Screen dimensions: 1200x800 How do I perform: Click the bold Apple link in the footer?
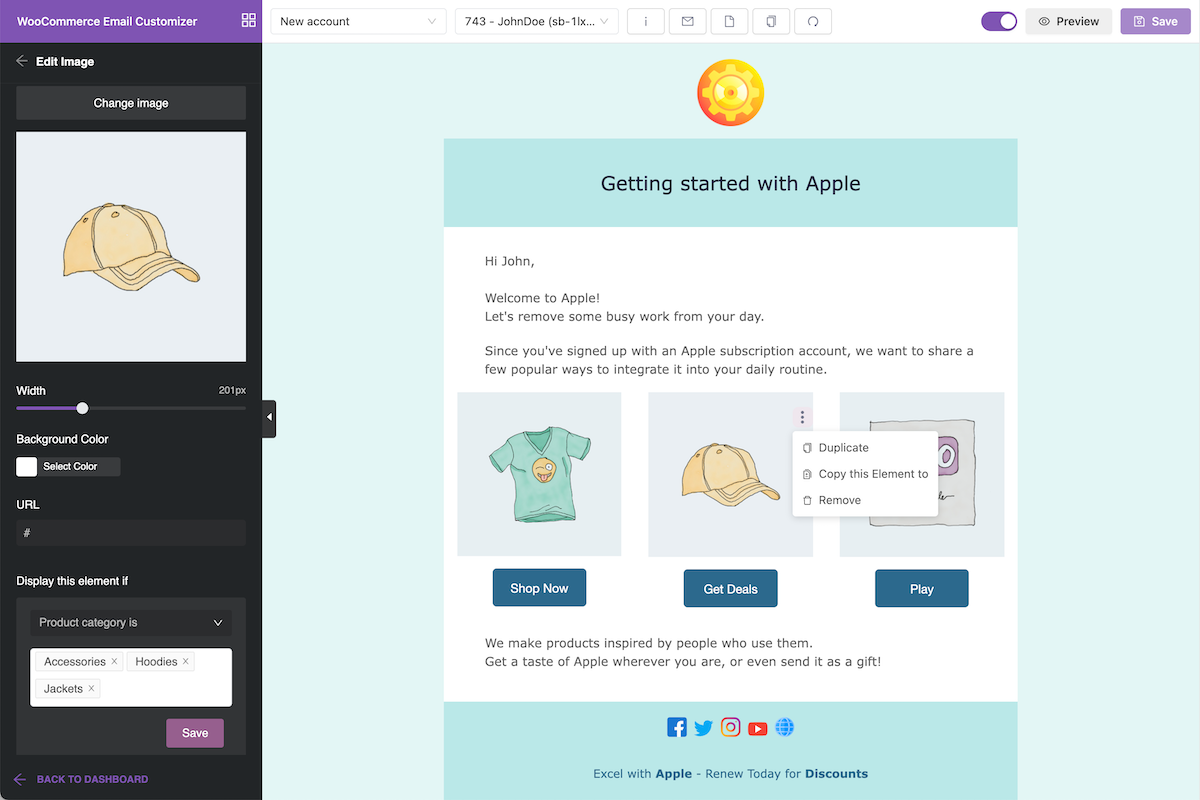(674, 773)
